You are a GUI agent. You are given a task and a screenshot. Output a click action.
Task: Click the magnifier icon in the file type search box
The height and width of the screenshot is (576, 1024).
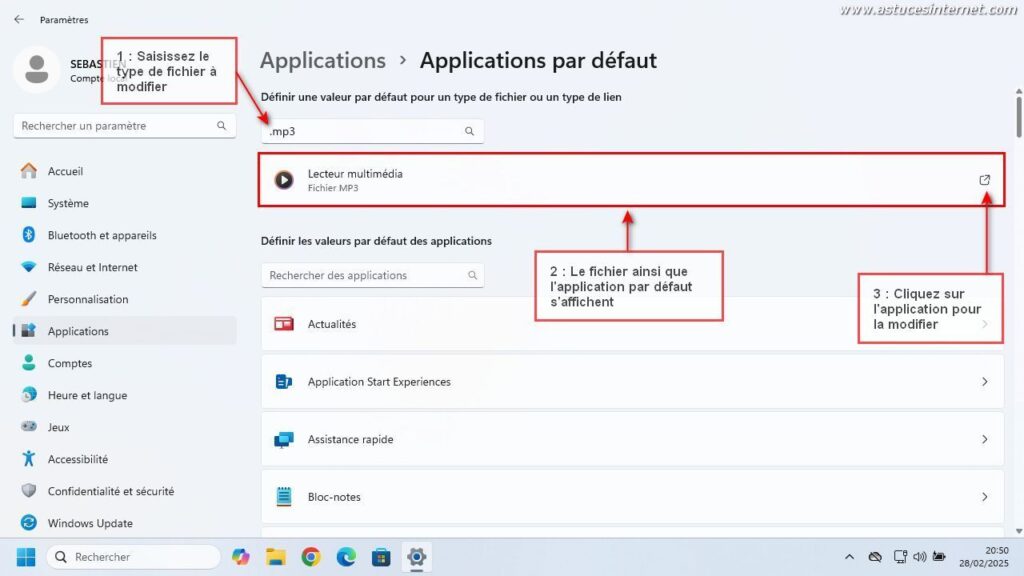(469, 130)
